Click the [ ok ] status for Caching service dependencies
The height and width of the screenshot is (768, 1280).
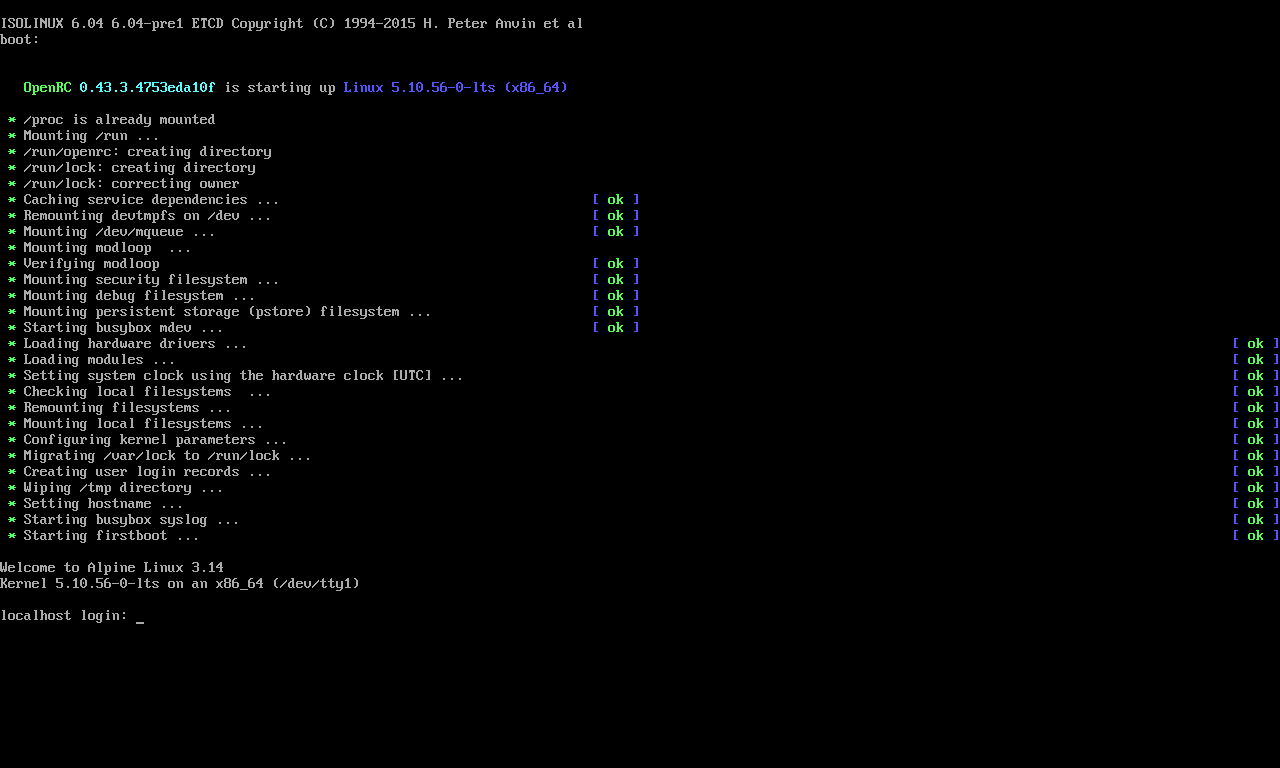(616, 199)
